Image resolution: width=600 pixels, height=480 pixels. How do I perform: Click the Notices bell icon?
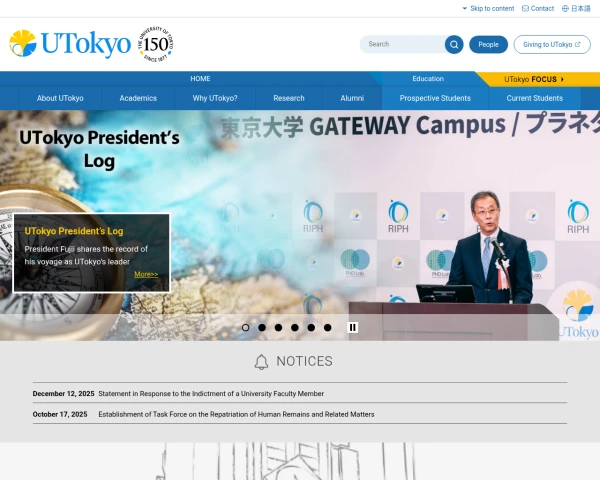click(261, 362)
